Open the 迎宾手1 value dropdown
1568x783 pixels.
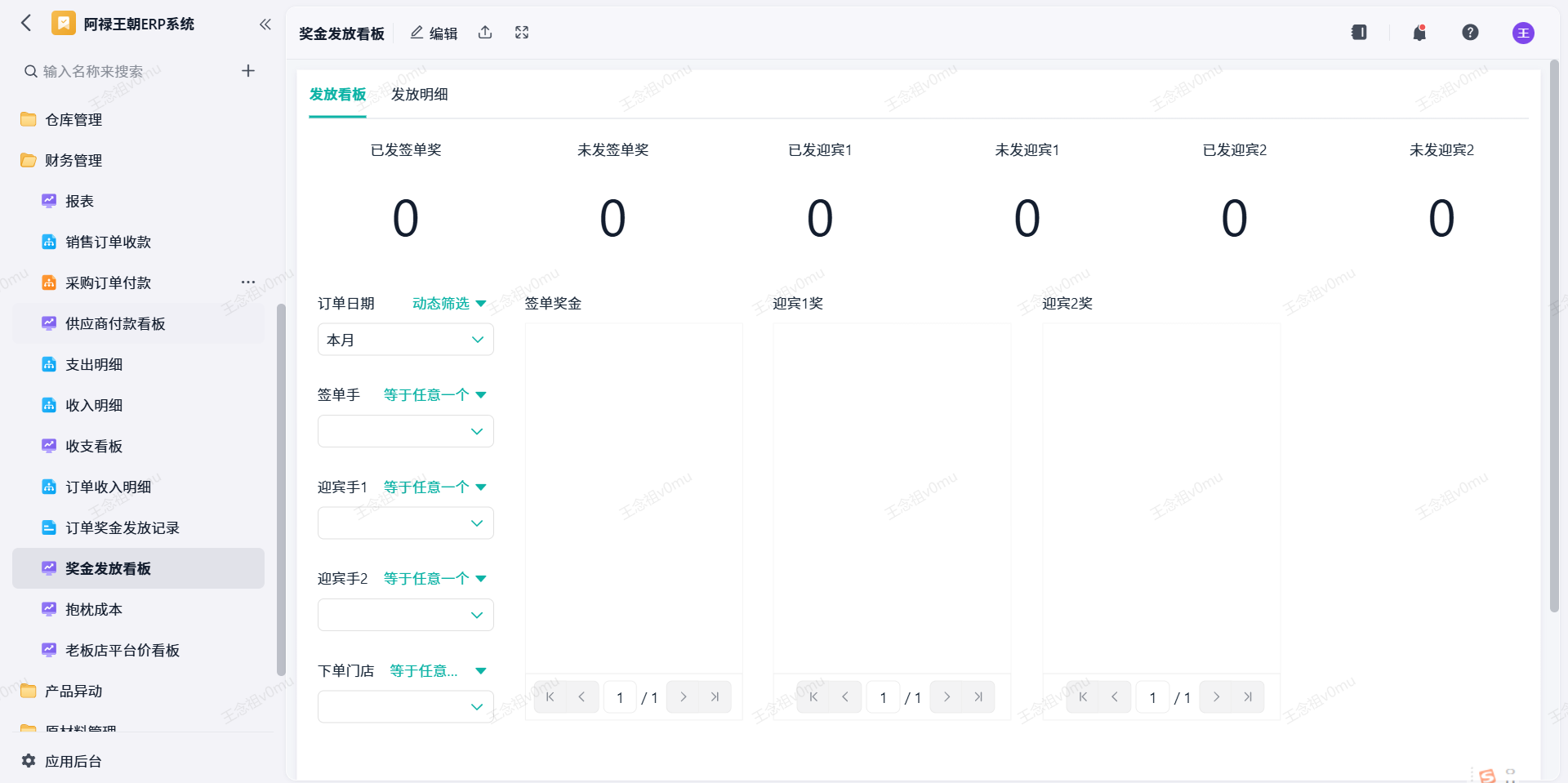(x=405, y=523)
